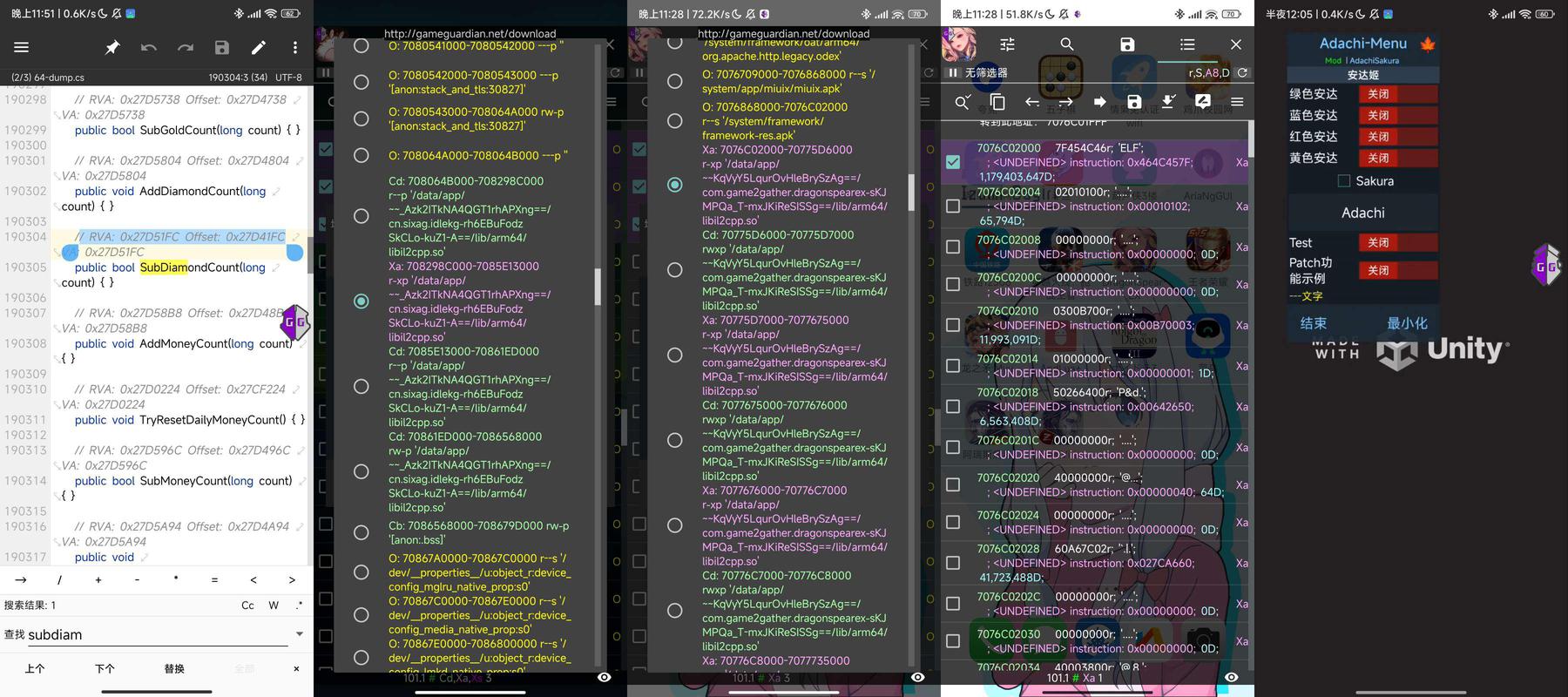Refresh memory results next to r,S,A8,D
Screen dimensions: 1568x697
click(x=1243, y=73)
